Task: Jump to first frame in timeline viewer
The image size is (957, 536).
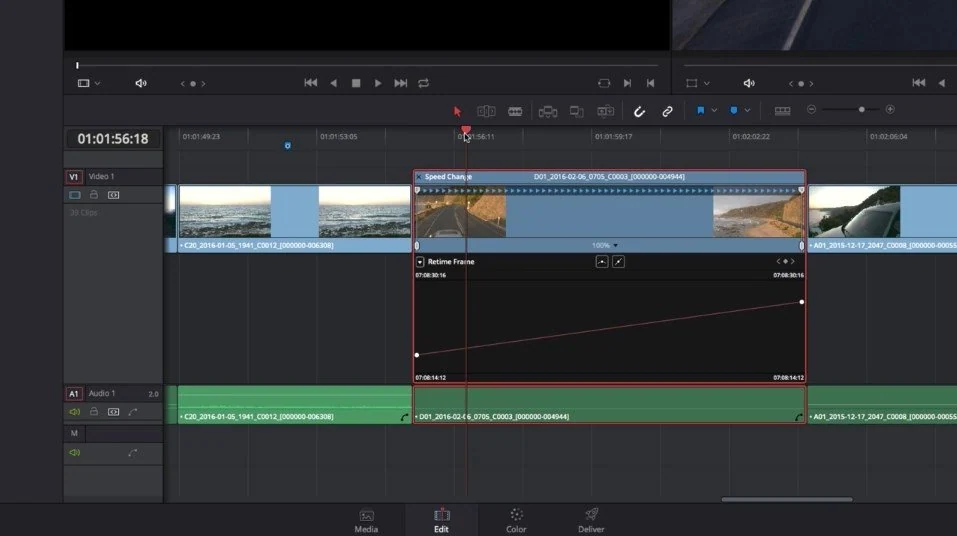Action: [x=310, y=83]
